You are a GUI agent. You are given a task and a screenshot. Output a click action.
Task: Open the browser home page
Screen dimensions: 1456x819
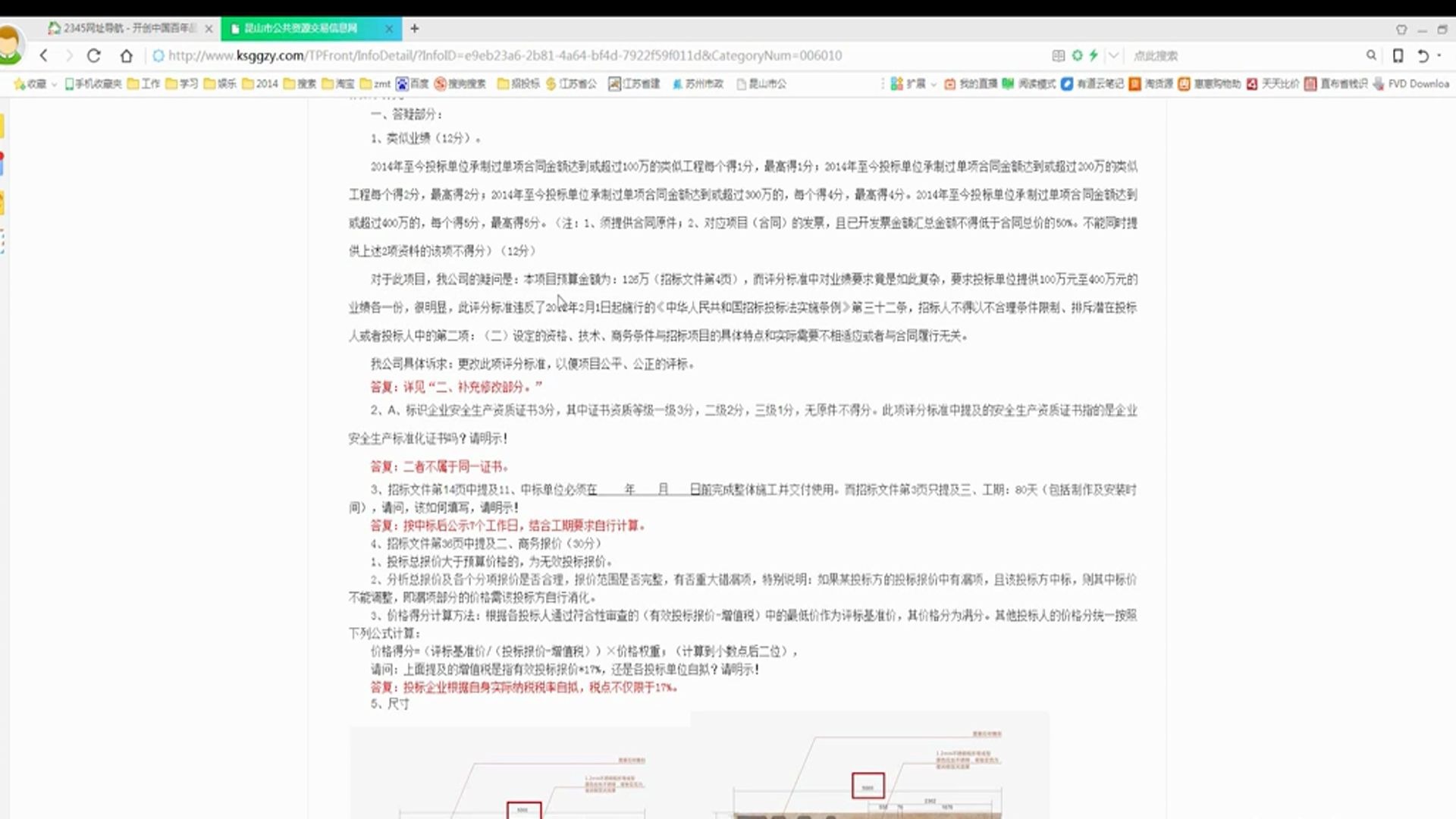(127, 55)
